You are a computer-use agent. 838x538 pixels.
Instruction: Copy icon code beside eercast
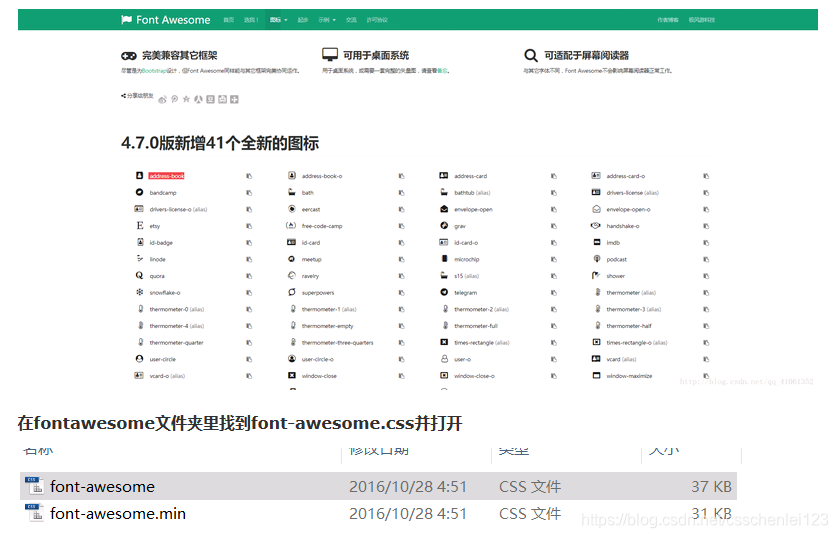pos(401,209)
